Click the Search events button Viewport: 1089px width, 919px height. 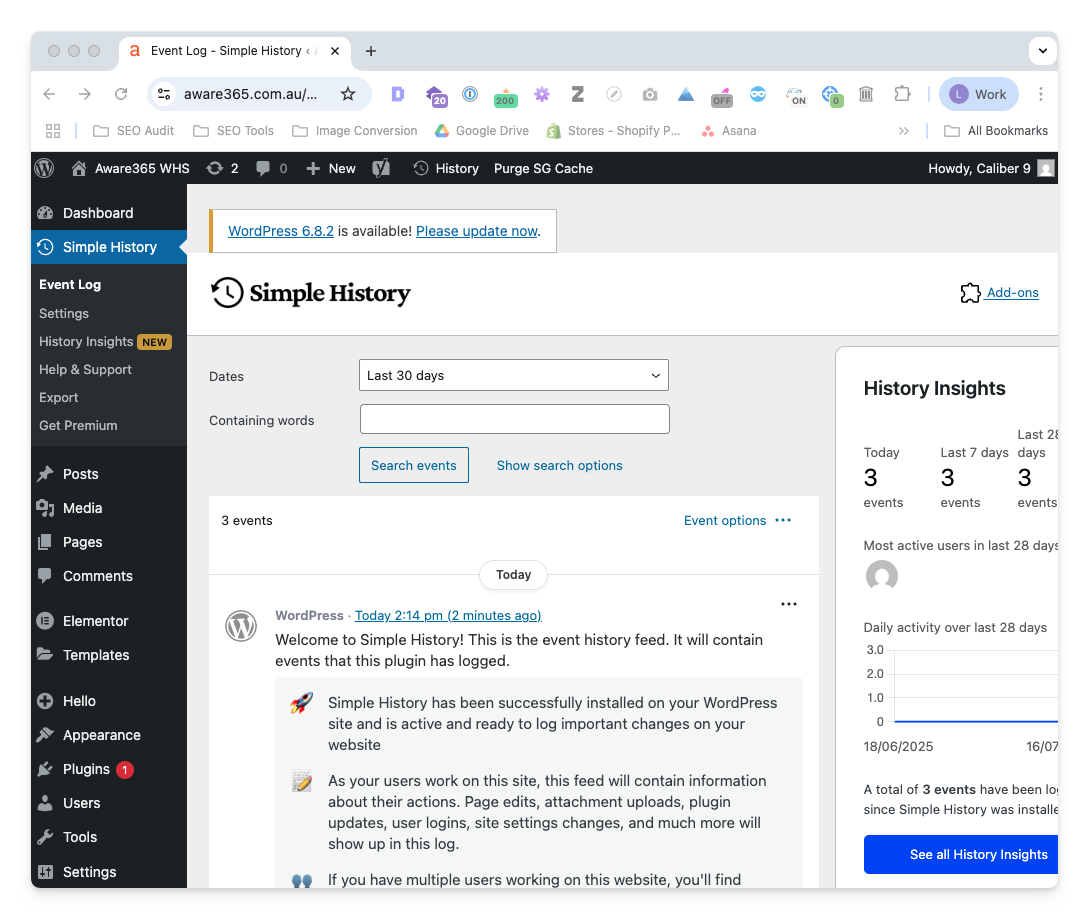(x=413, y=465)
